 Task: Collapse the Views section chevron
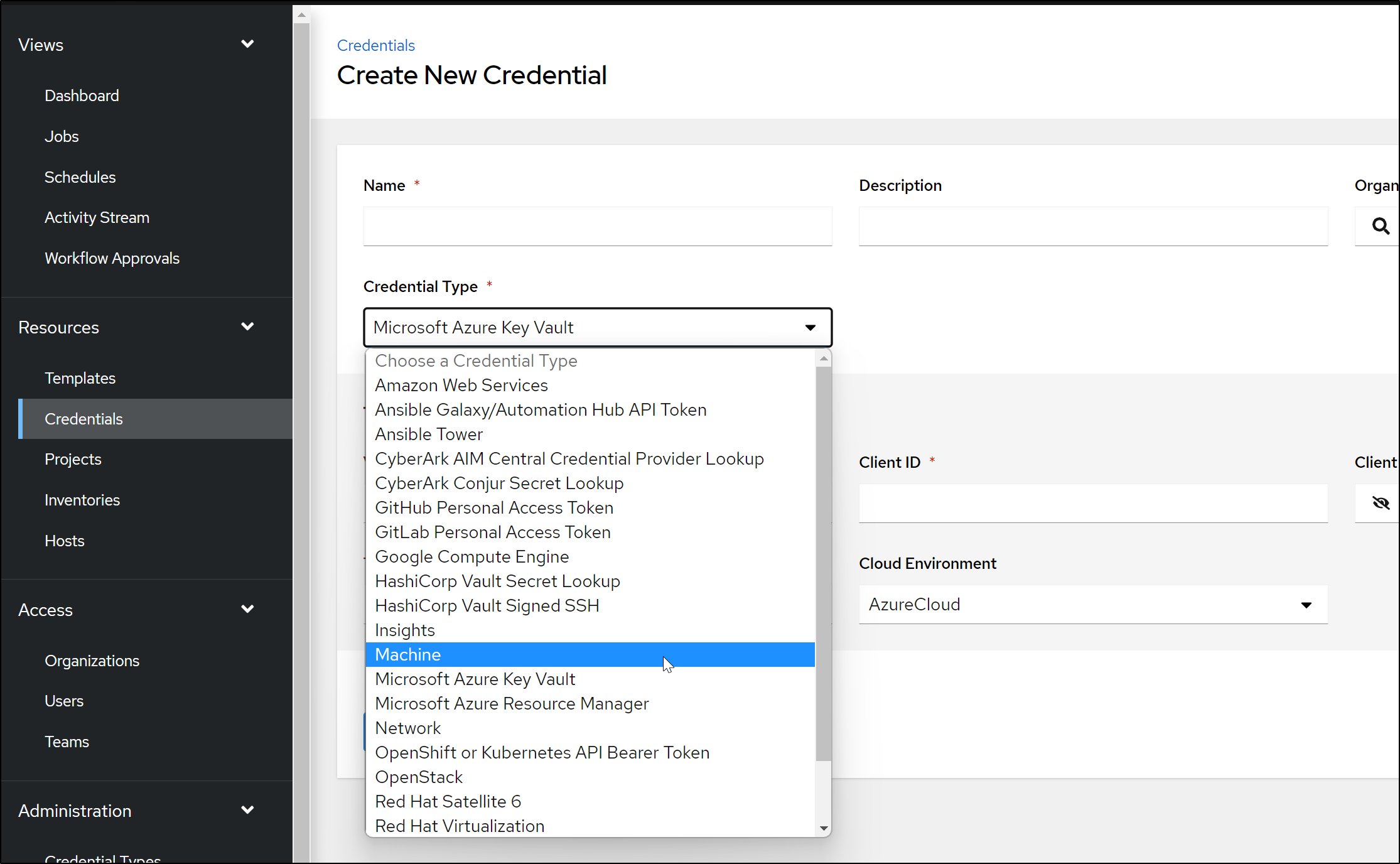pos(247,44)
